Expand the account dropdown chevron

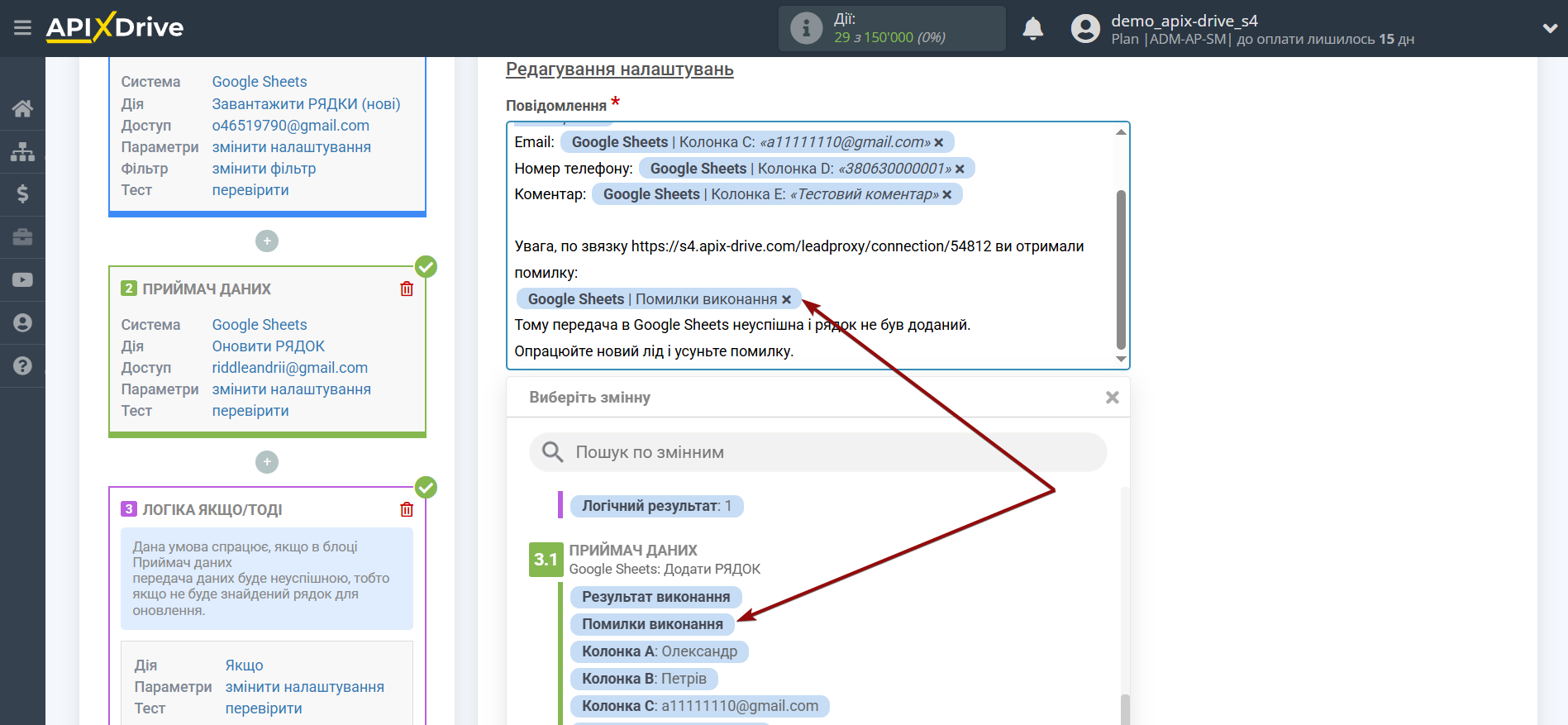1550,28
